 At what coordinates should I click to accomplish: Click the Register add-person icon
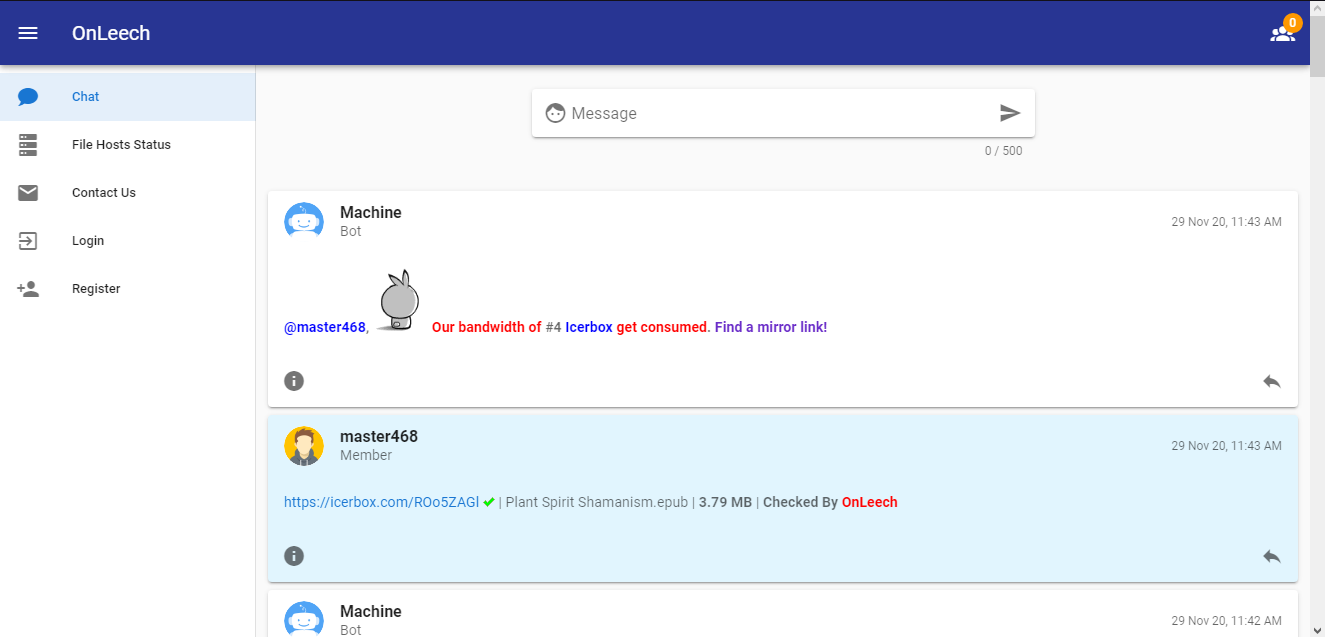[x=28, y=289]
